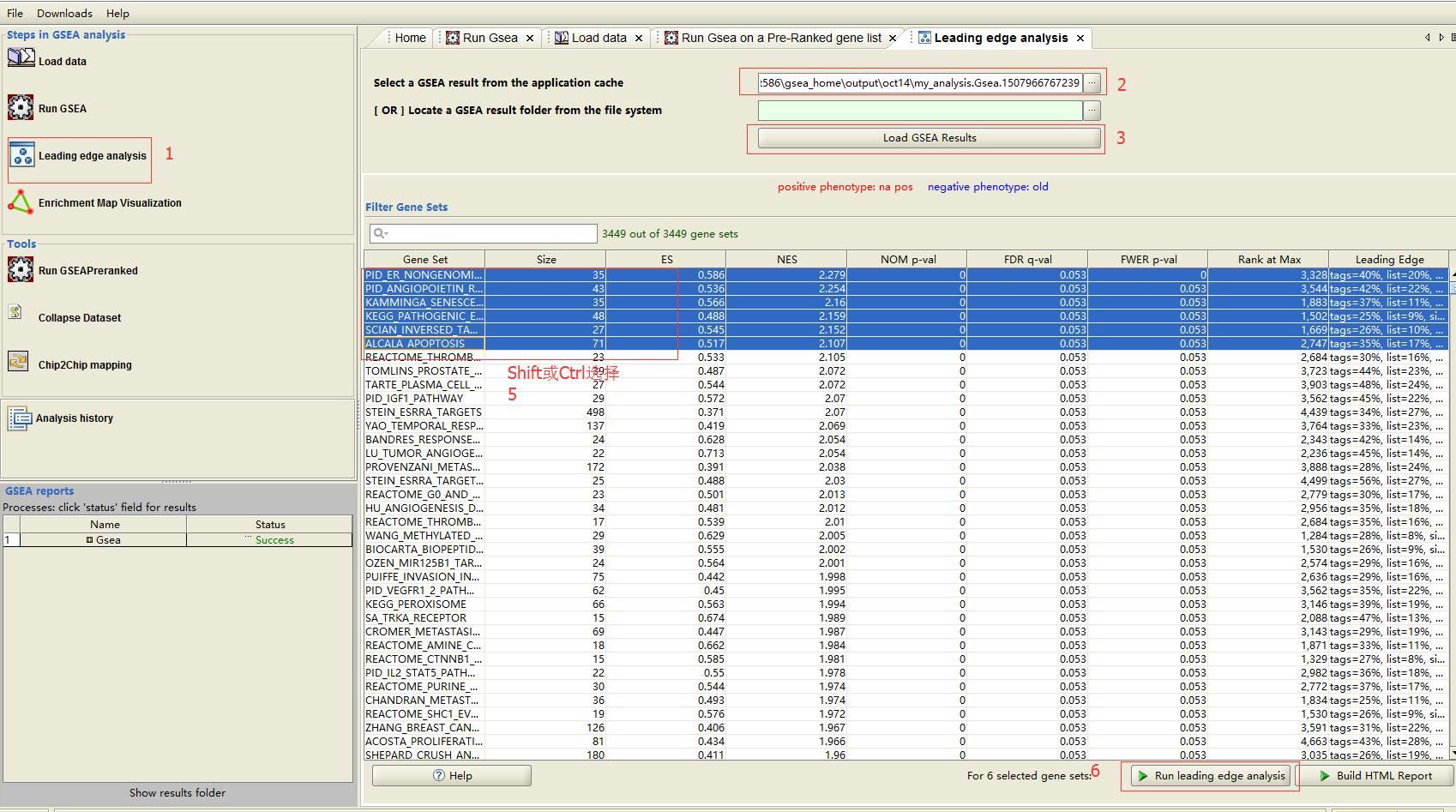Open the Chip2Chip mapping tool icon
This screenshot has width=1456, height=812.
[x=18, y=361]
